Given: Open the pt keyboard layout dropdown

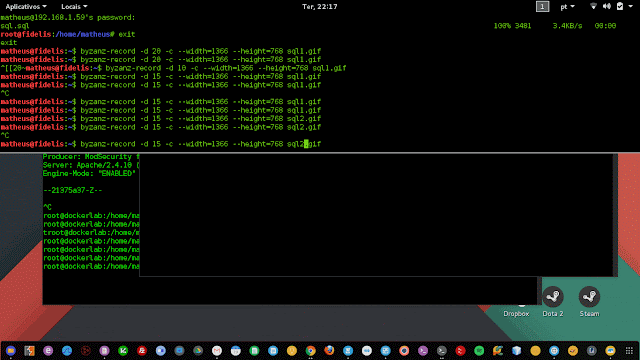Looking at the screenshot, I should [567, 7].
